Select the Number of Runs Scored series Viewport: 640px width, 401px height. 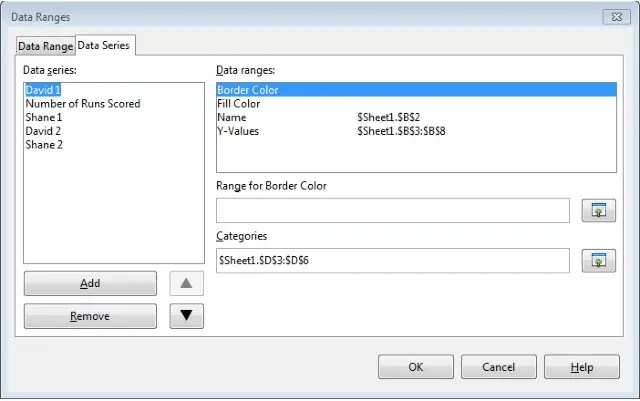(x=83, y=104)
